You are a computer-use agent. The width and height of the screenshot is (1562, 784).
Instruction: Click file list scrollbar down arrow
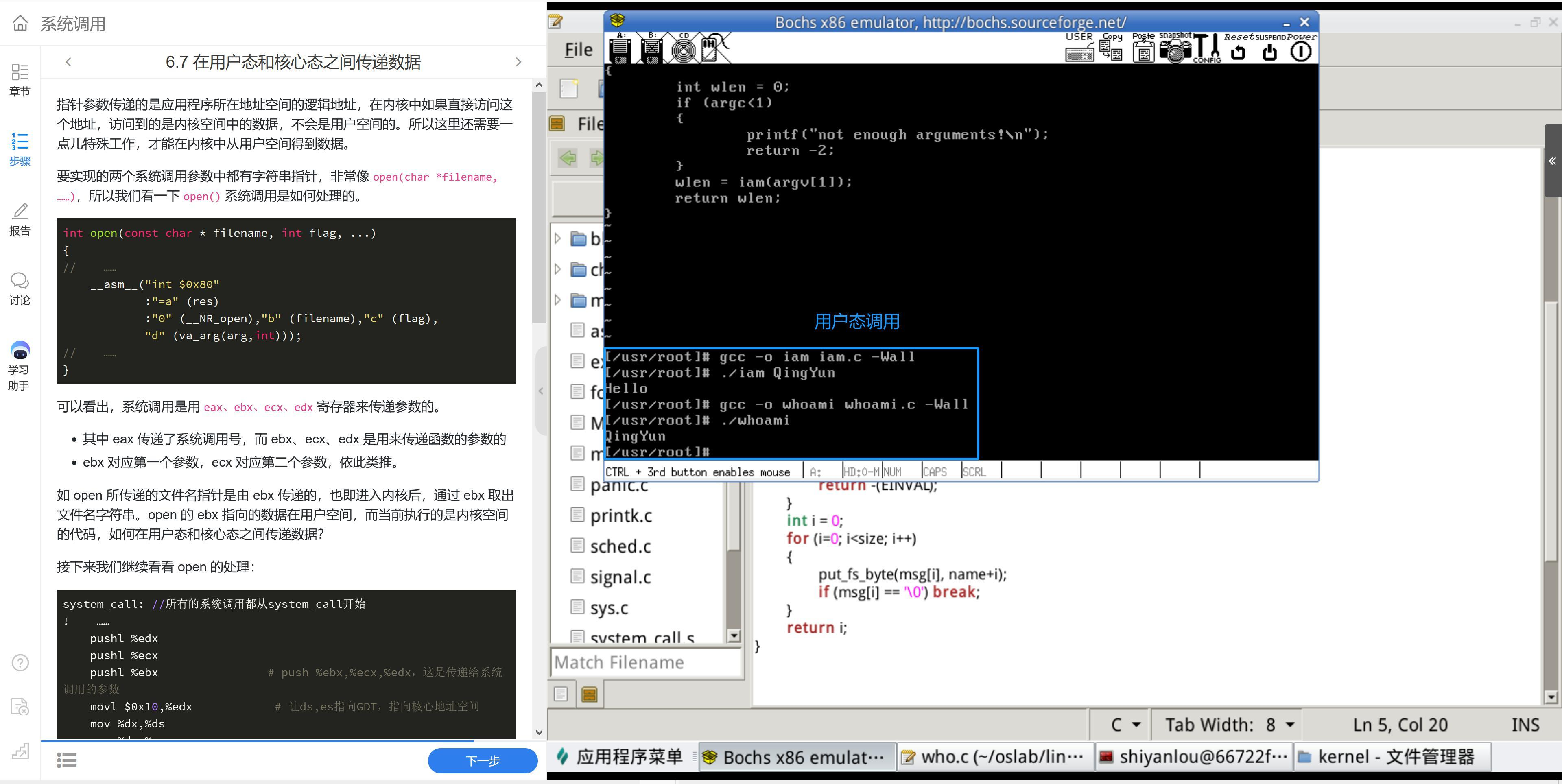tap(734, 636)
